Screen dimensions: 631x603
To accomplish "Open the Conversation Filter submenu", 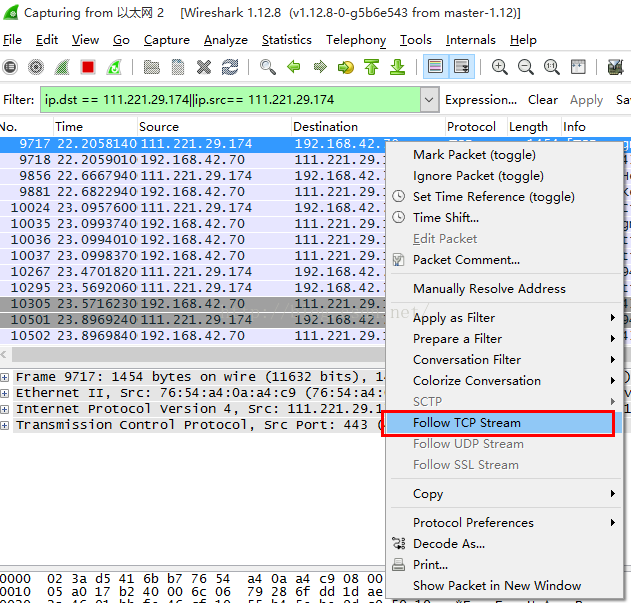I will coord(505,360).
